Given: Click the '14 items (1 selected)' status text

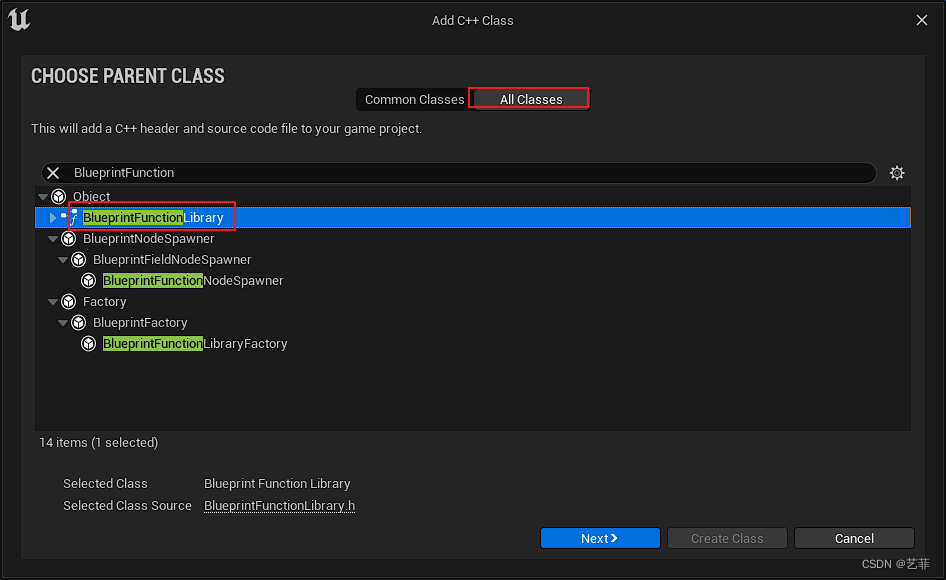Looking at the screenshot, I should [x=98, y=443].
